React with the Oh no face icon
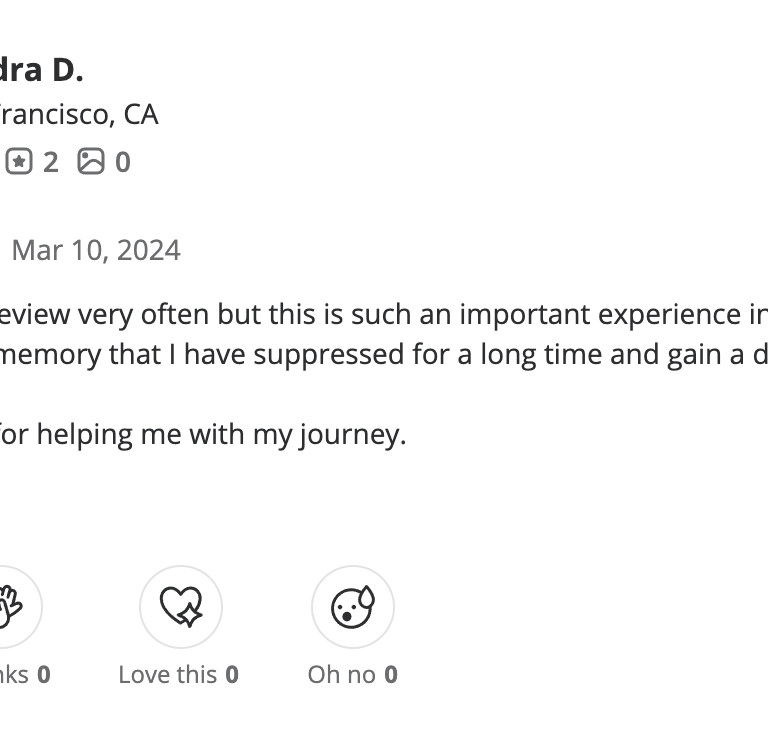 click(353, 607)
